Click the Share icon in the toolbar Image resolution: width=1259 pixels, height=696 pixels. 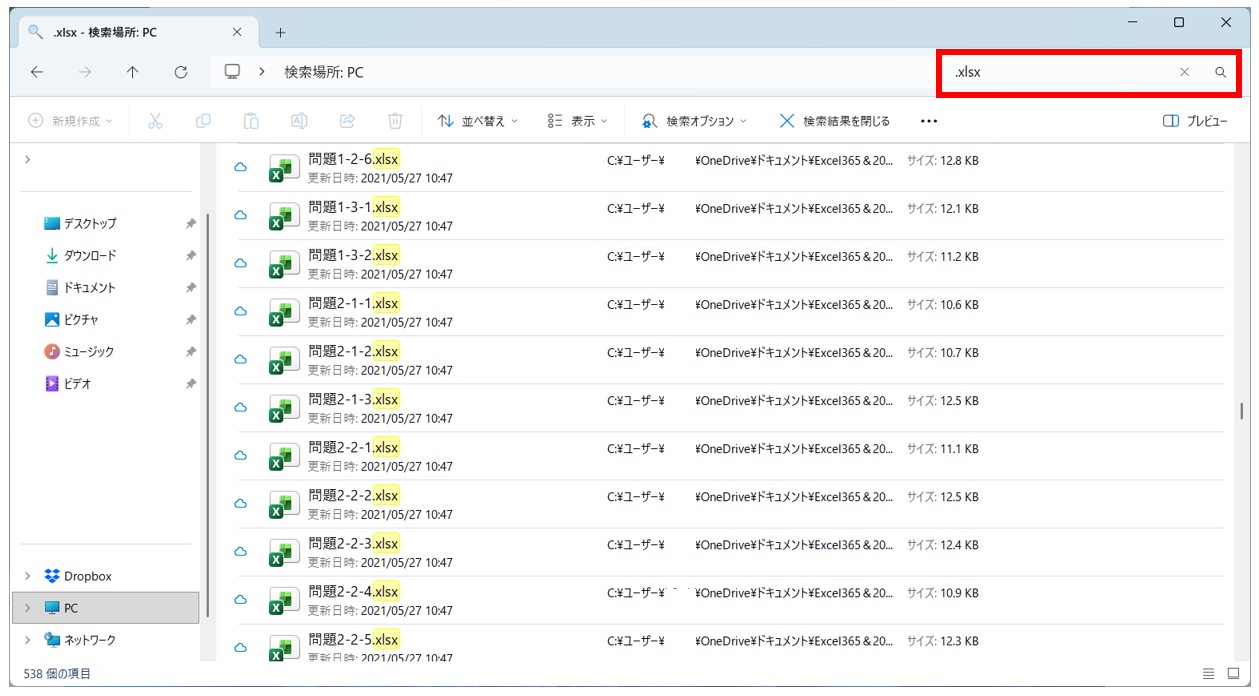347,120
